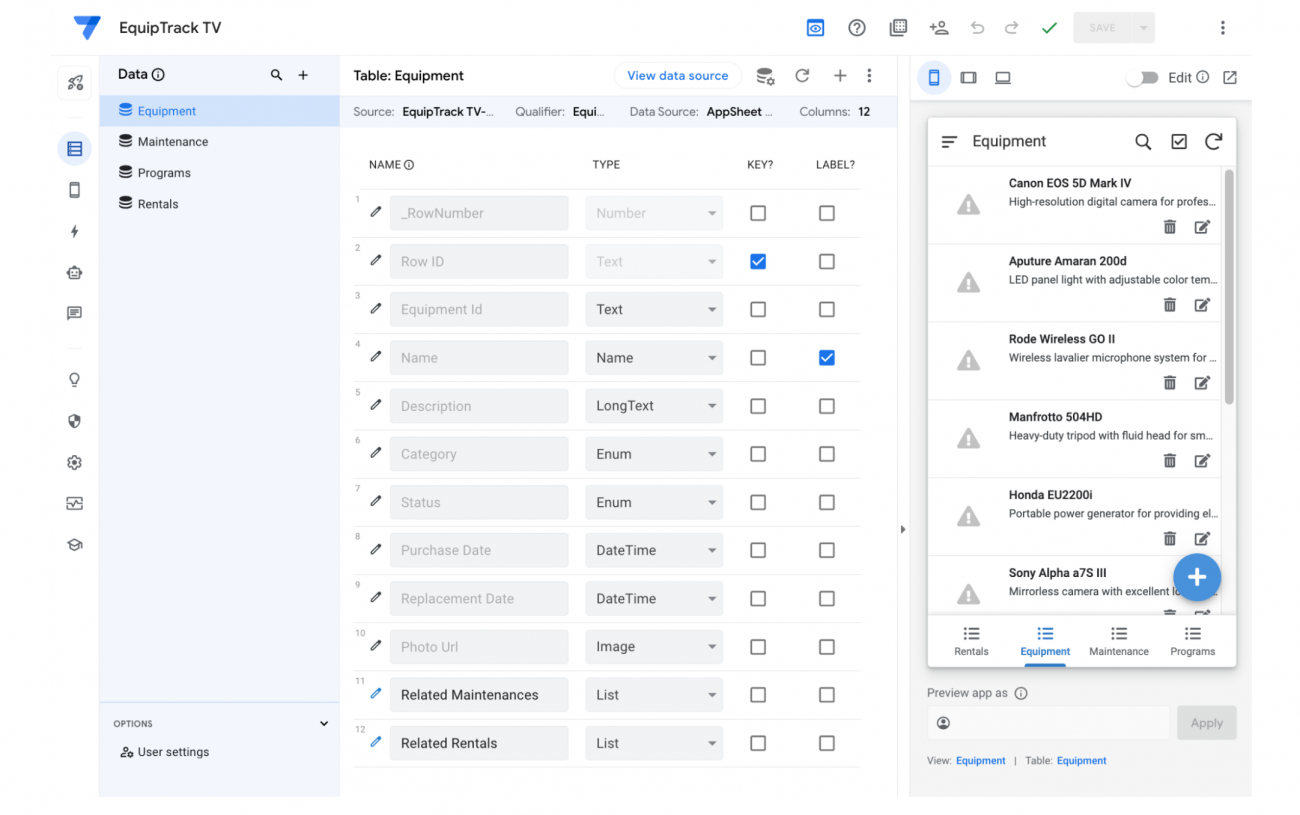The width and height of the screenshot is (1300, 815).
Task: Uncheck the LABEL checkbox for Name
Action: tap(826, 357)
